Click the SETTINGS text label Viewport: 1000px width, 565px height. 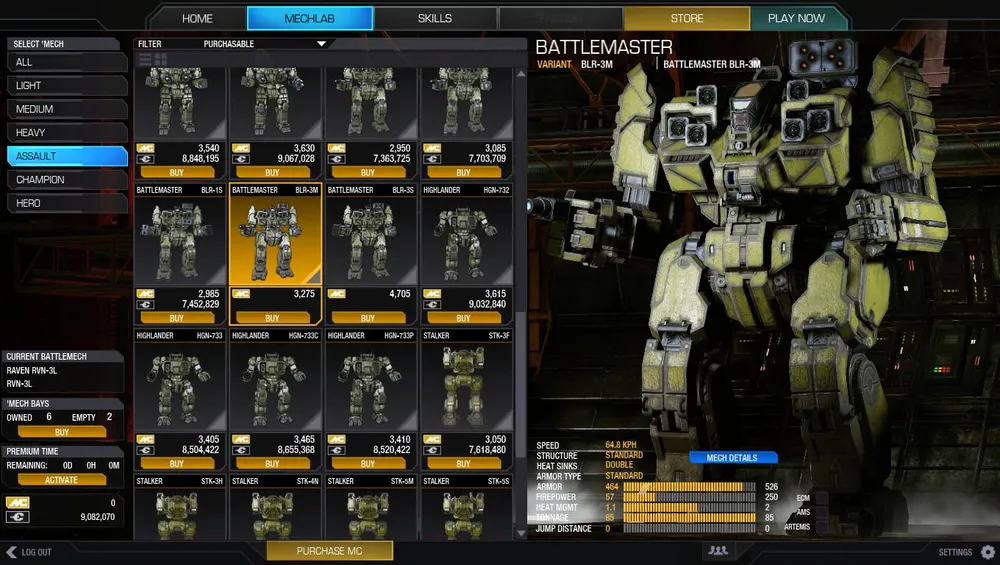pyautogui.click(x=955, y=552)
